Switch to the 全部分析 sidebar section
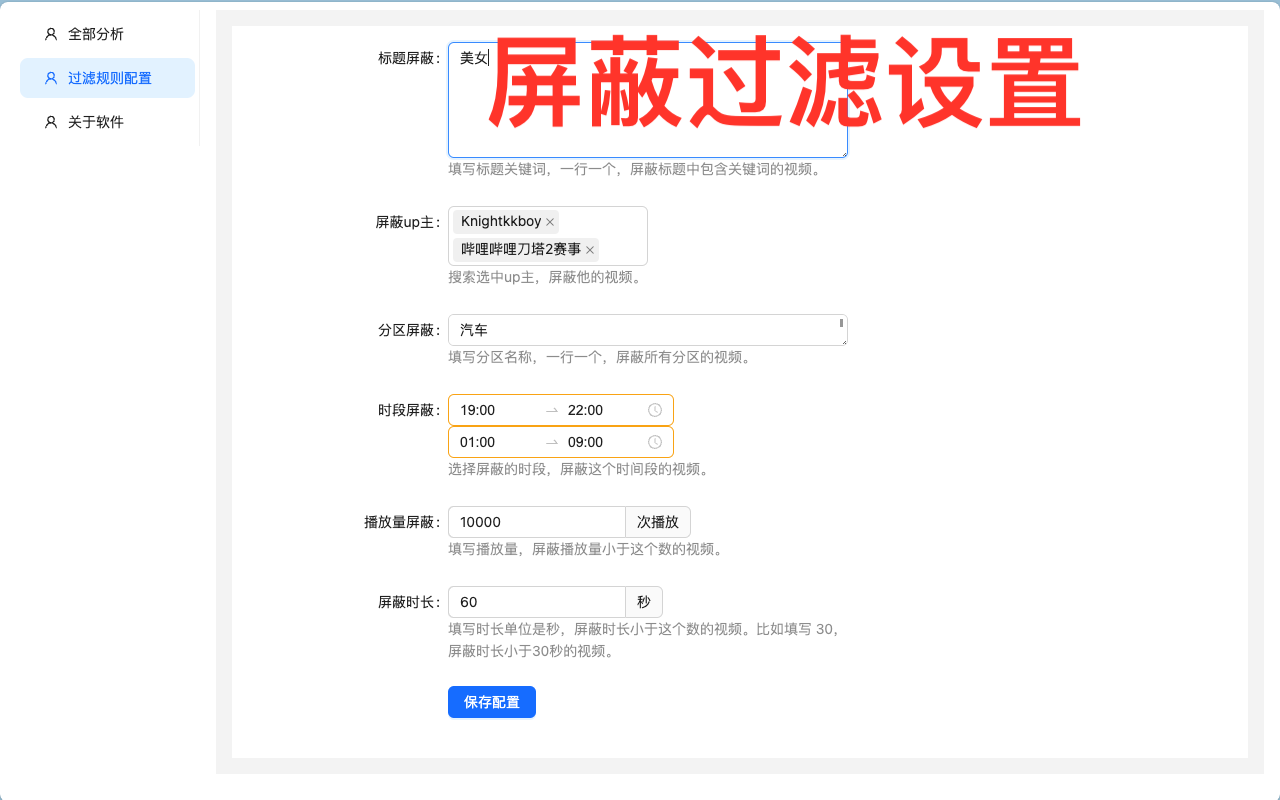The height and width of the screenshot is (800, 1280). click(x=95, y=33)
